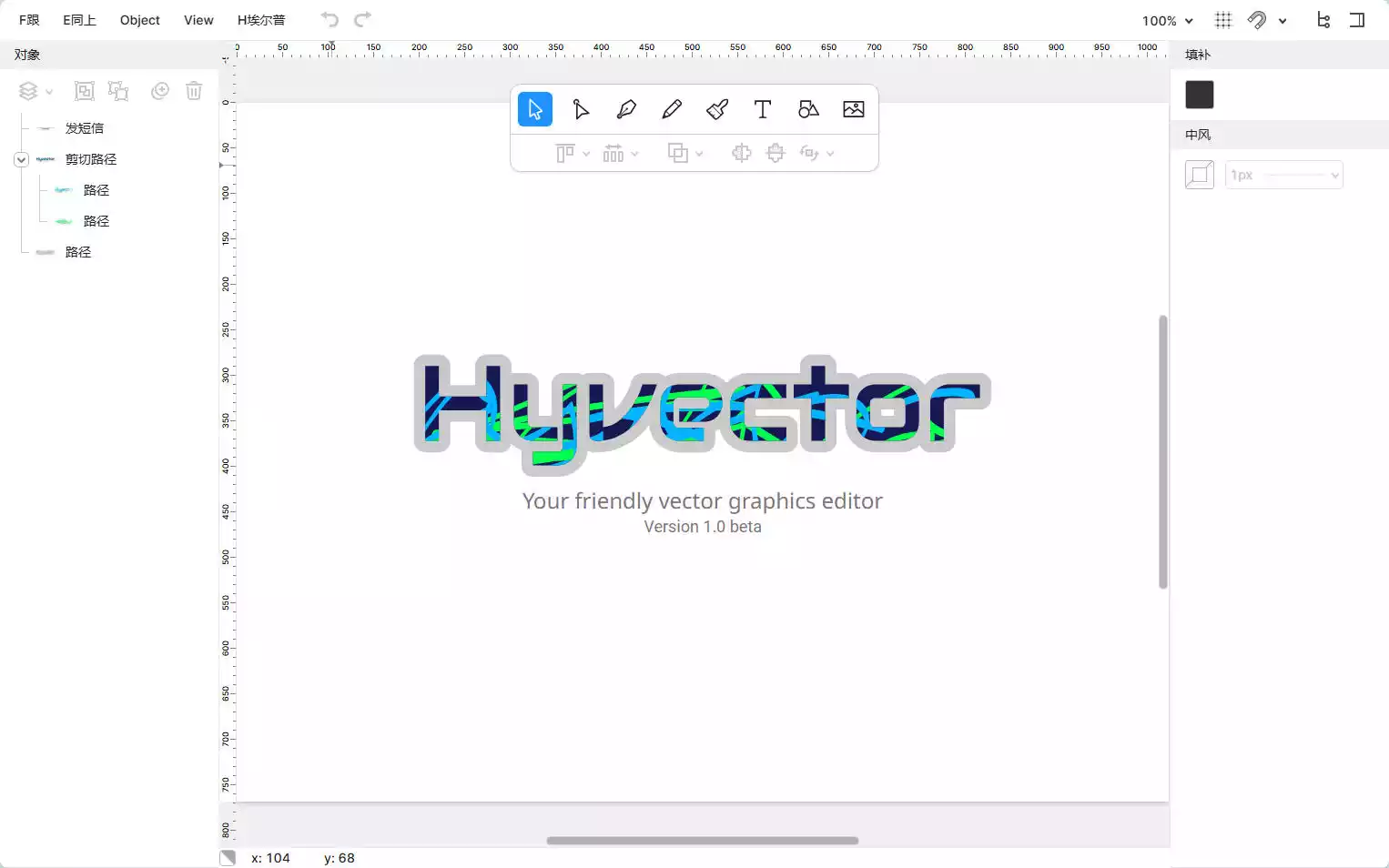Open the magnet snapping options chevron
The width and height of the screenshot is (1389, 868).
pos(1283,20)
